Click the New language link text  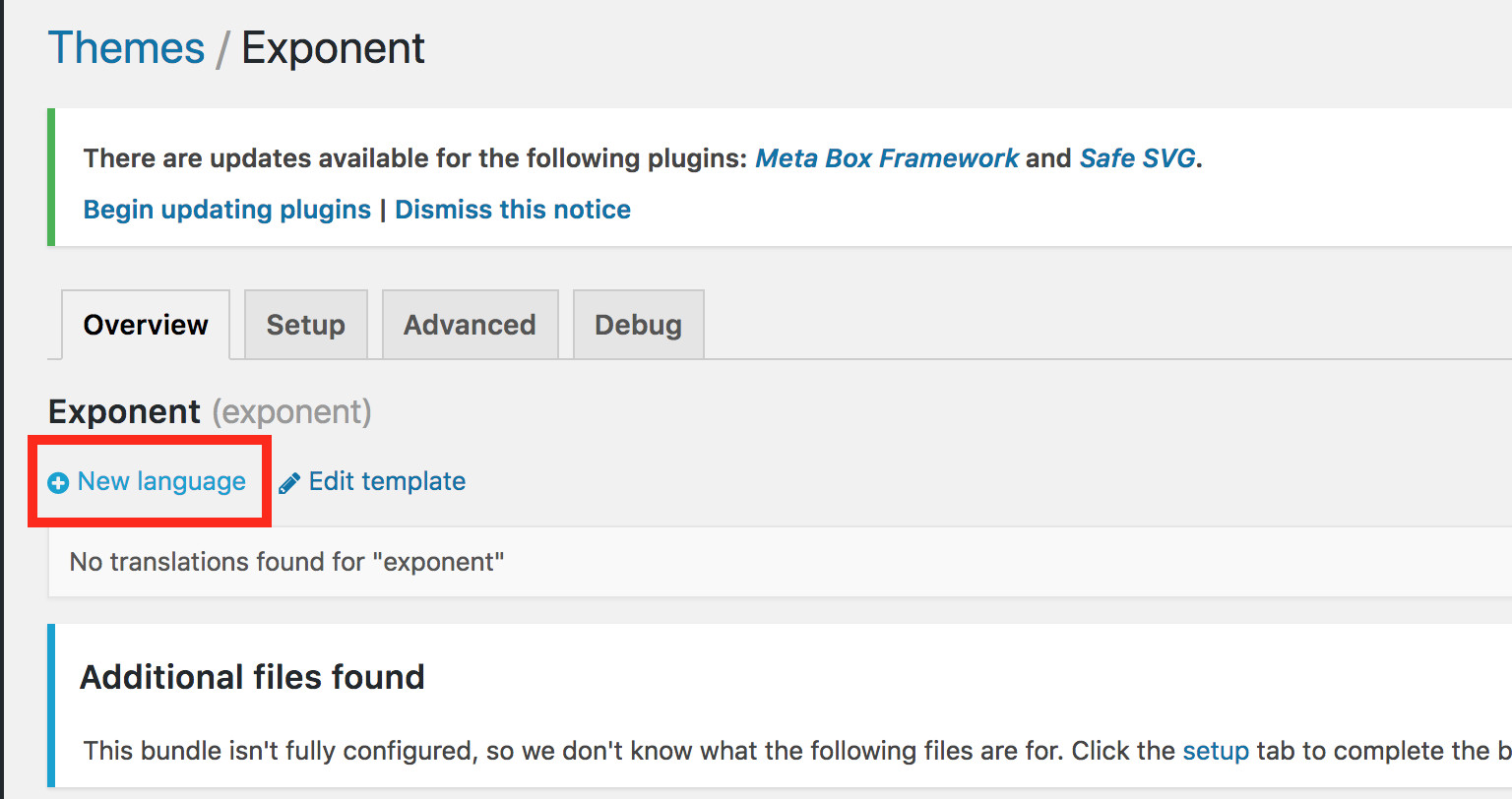[x=161, y=482]
